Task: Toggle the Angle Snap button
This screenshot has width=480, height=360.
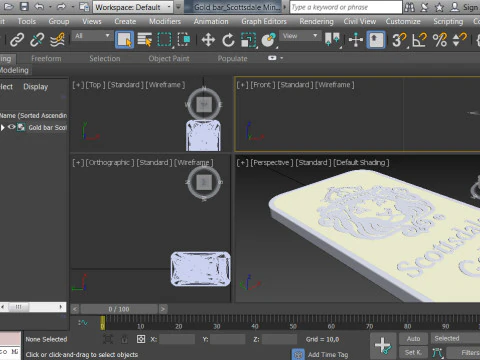Action: 419,40
